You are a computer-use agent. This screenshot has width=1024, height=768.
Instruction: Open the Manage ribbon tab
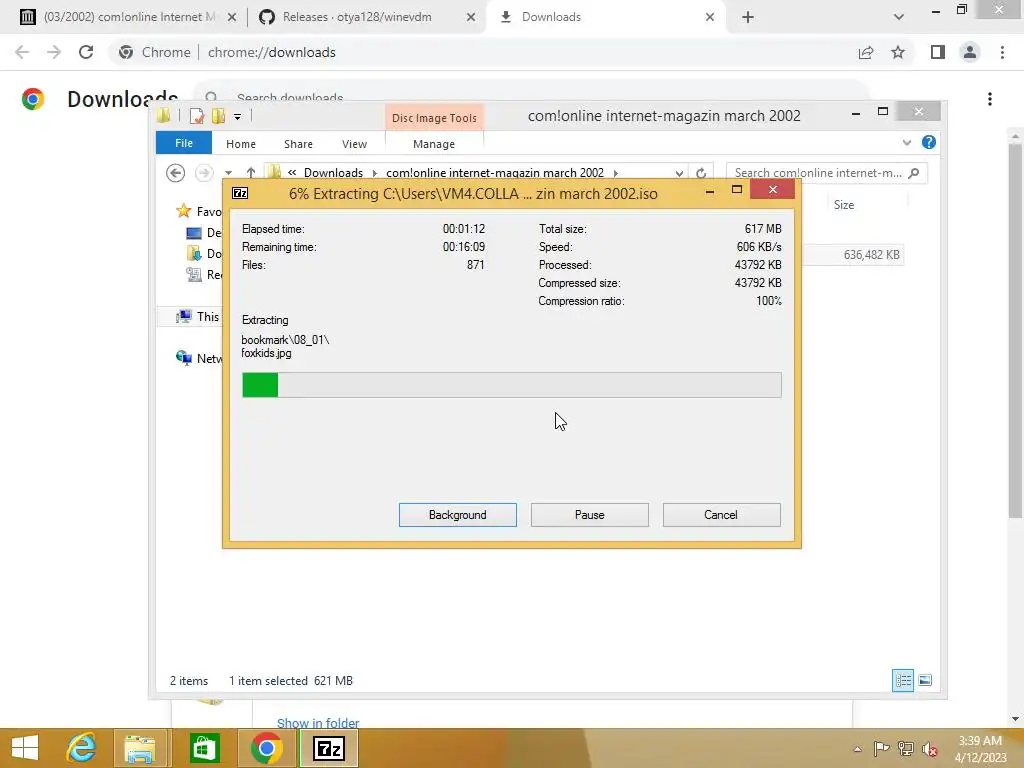click(434, 144)
